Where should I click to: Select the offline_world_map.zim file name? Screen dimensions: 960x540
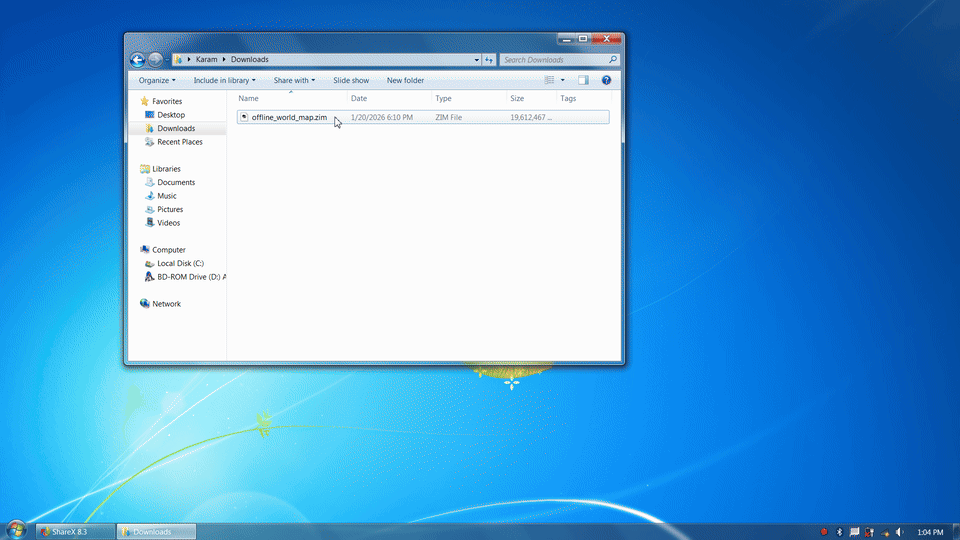tap(289, 117)
